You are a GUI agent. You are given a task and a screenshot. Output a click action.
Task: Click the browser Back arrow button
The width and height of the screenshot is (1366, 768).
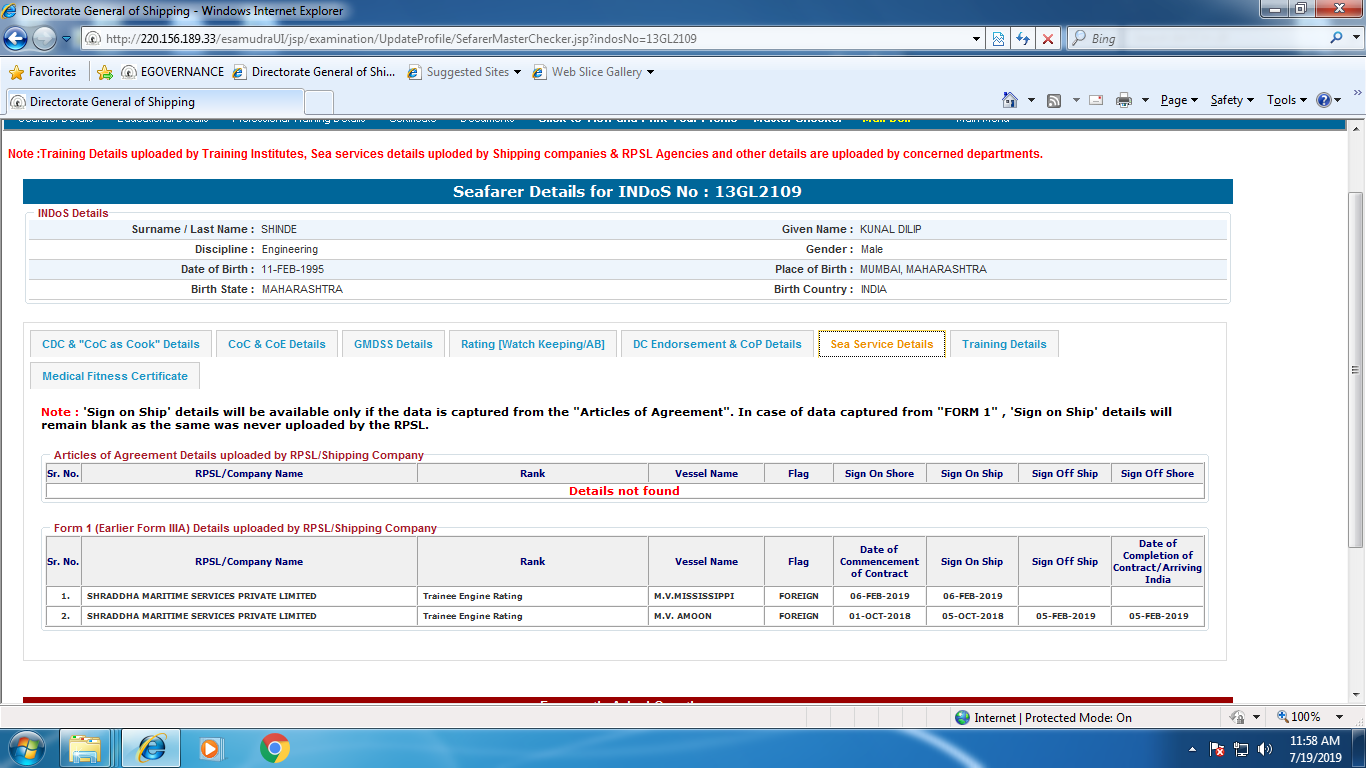pos(17,39)
